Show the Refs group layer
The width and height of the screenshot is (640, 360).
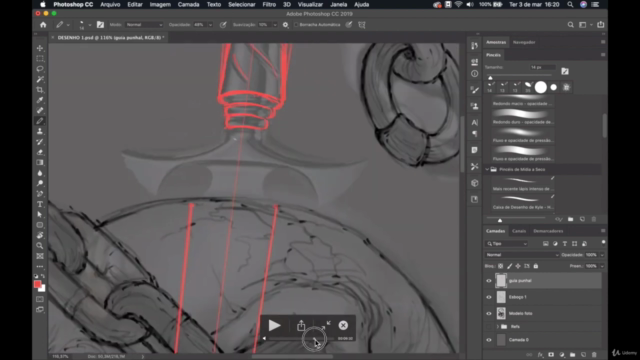tap(489, 327)
